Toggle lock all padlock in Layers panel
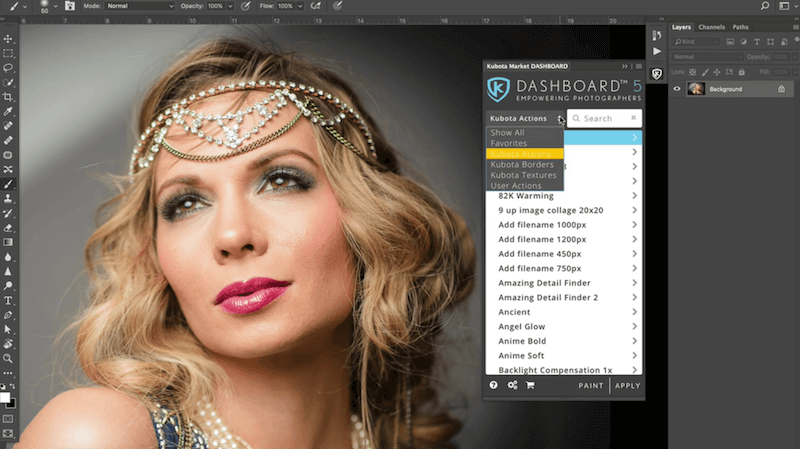Image resolution: width=800 pixels, height=449 pixels. [742, 72]
